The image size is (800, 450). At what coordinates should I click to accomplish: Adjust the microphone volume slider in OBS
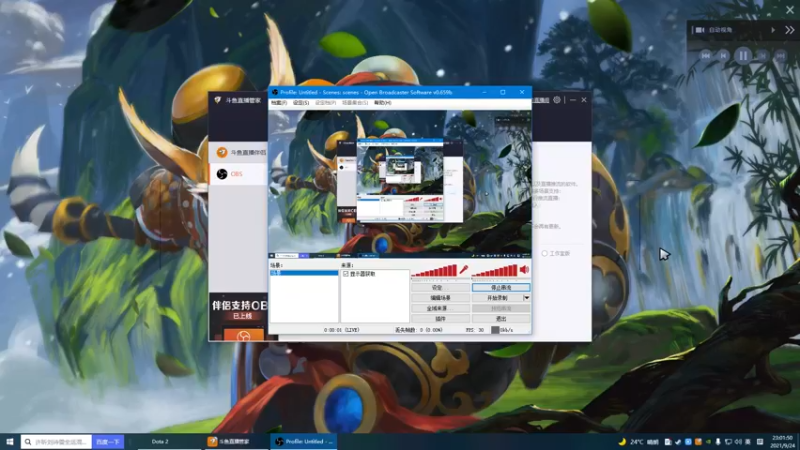point(434,271)
